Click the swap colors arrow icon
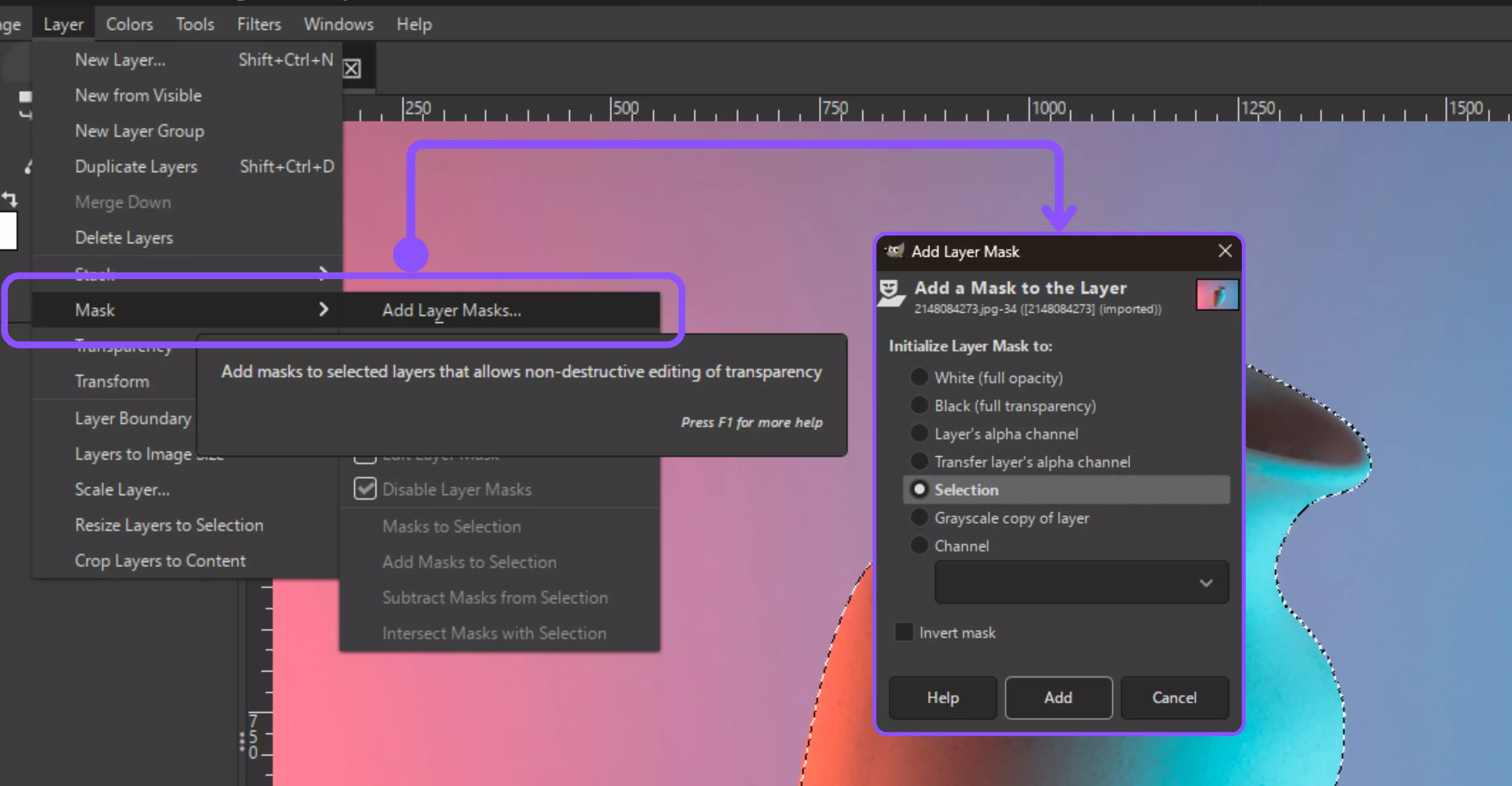 click(9, 200)
